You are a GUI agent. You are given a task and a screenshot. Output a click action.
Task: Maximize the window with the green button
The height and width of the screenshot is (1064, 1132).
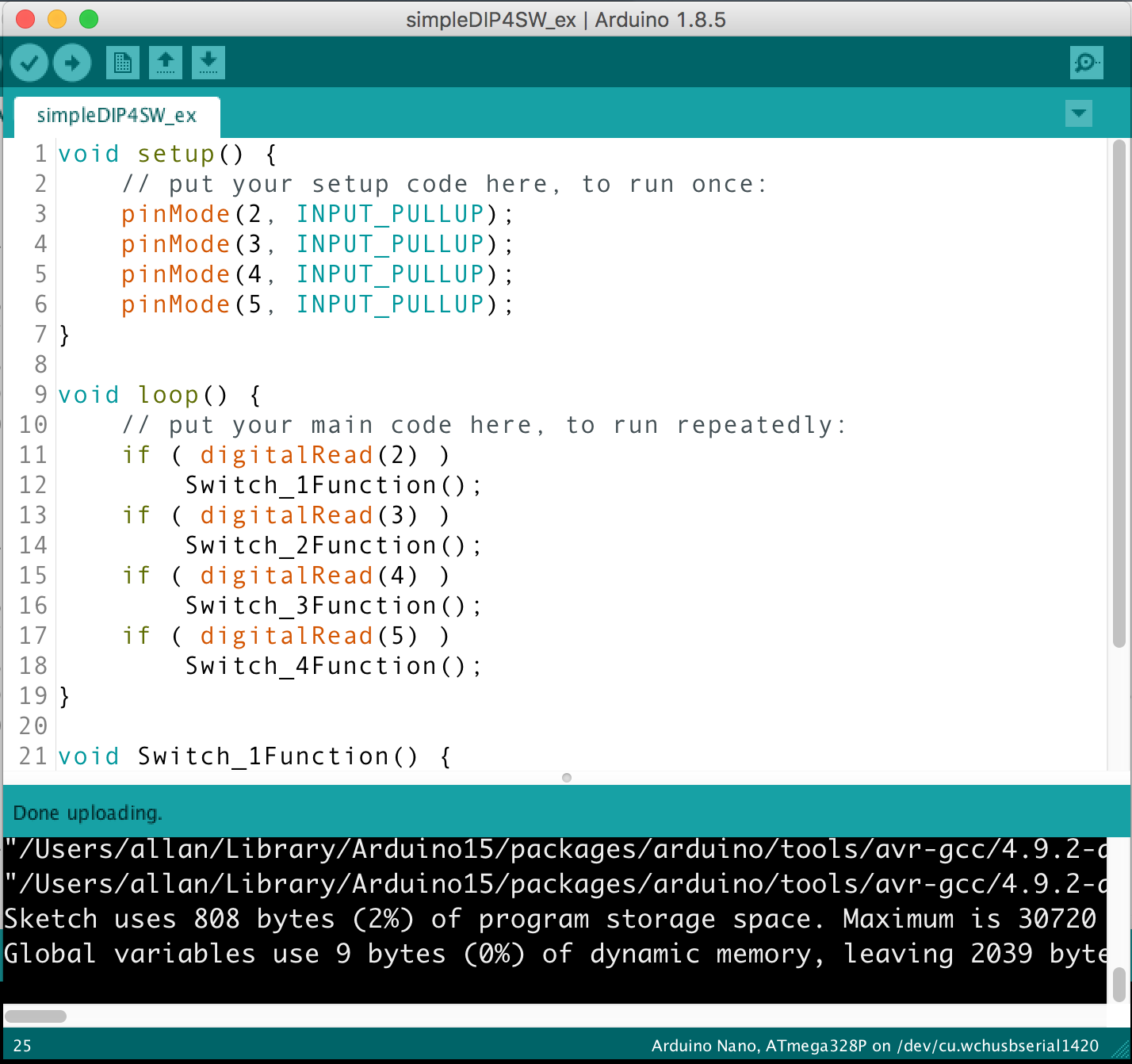89,19
